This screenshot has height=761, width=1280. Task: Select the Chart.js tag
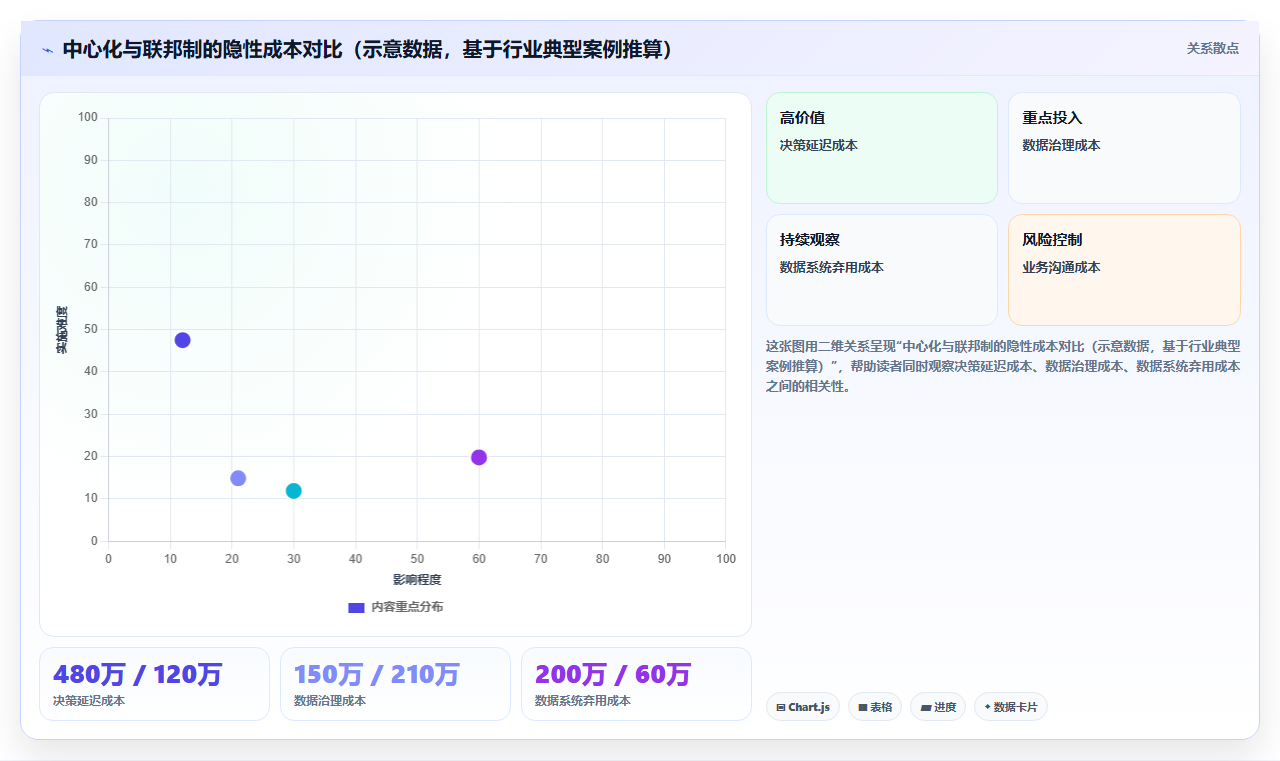click(803, 707)
